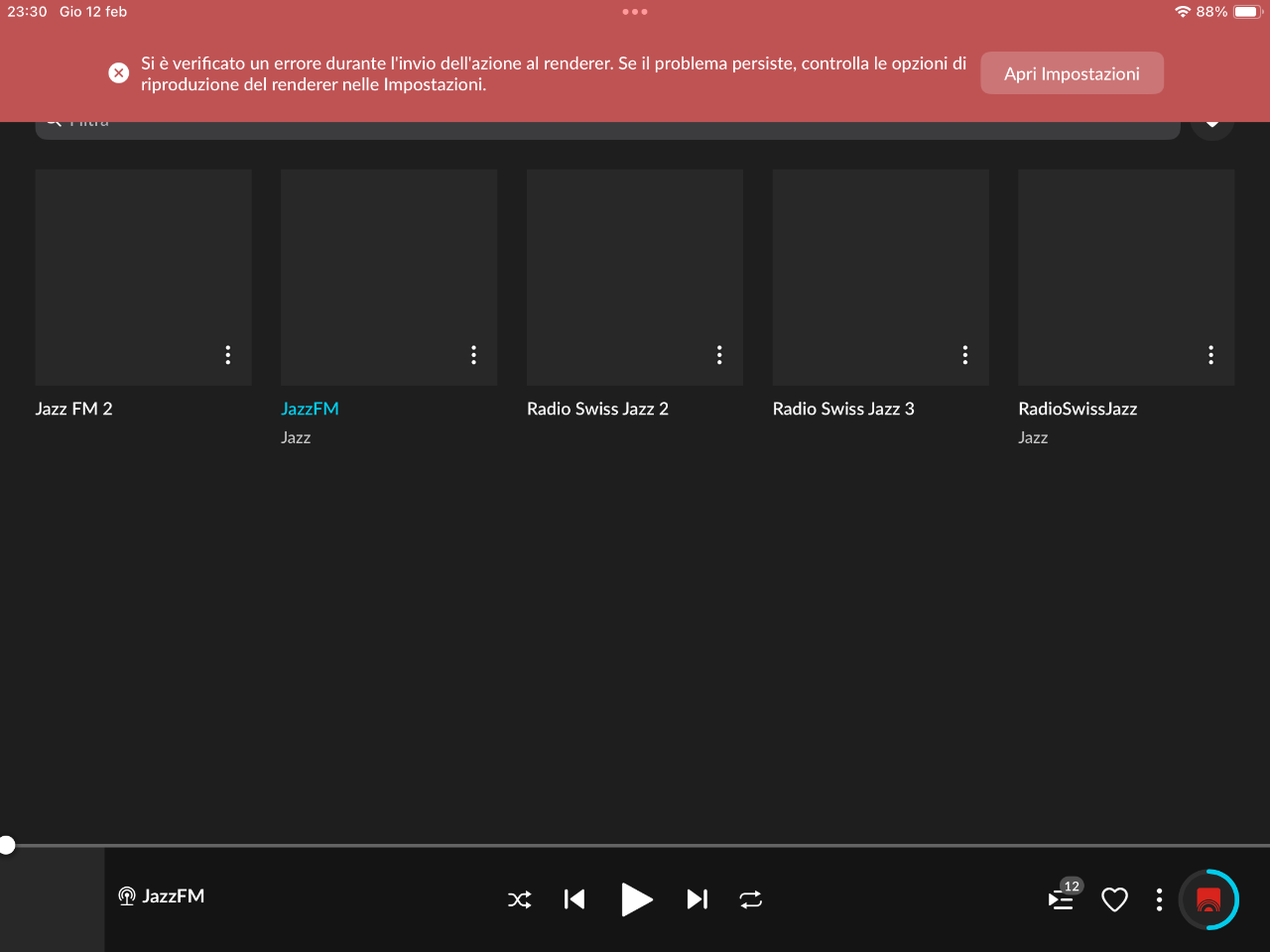Open the play queue with 12 items
The width and height of the screenshot is (1270, 952).
click(x=1062, y=898)
